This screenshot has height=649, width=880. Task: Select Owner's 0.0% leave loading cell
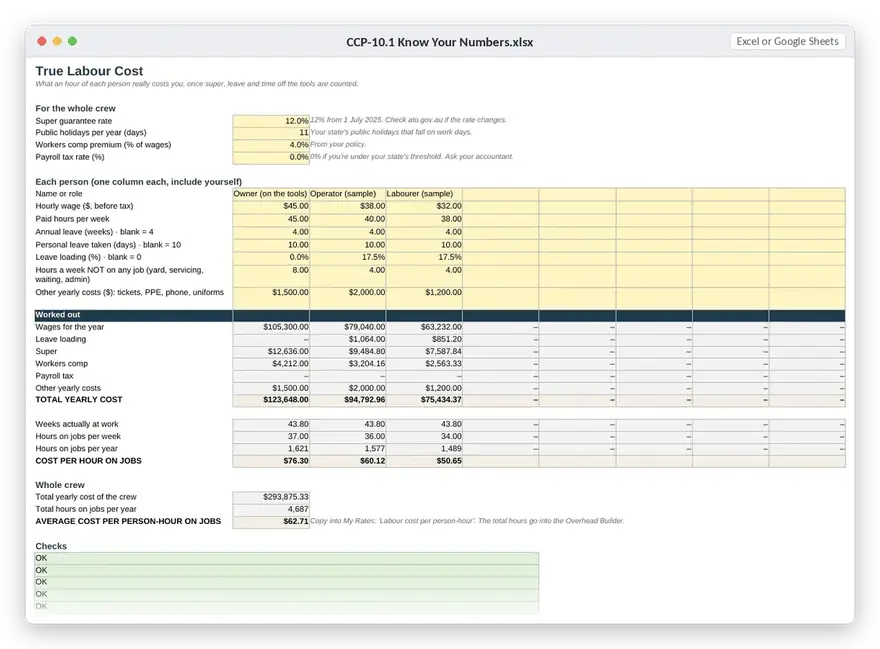[x=271, y=257]
